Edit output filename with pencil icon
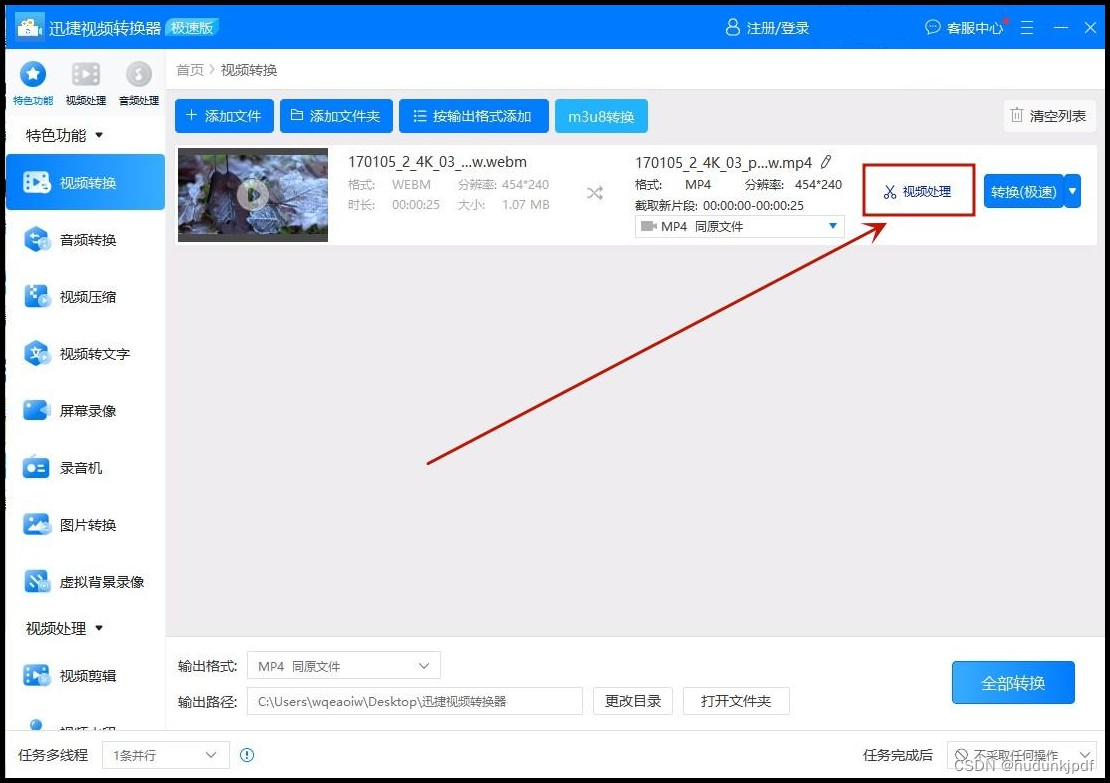The width and height of the screenshot is (1110, 783). click(x=826, y=162)
